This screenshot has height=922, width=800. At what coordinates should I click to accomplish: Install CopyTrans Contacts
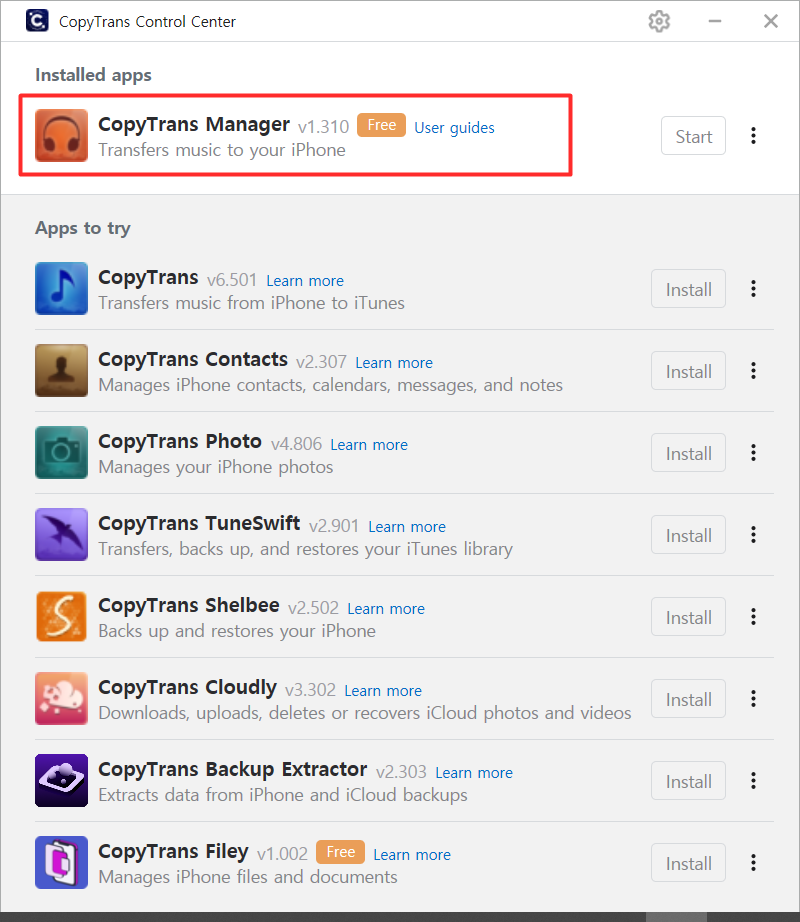688,370
